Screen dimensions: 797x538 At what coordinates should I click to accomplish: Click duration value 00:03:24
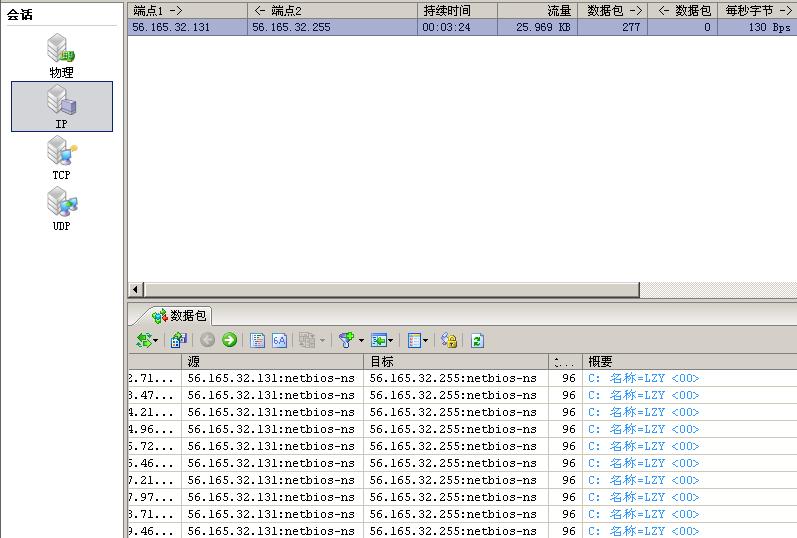pos(446,27)
